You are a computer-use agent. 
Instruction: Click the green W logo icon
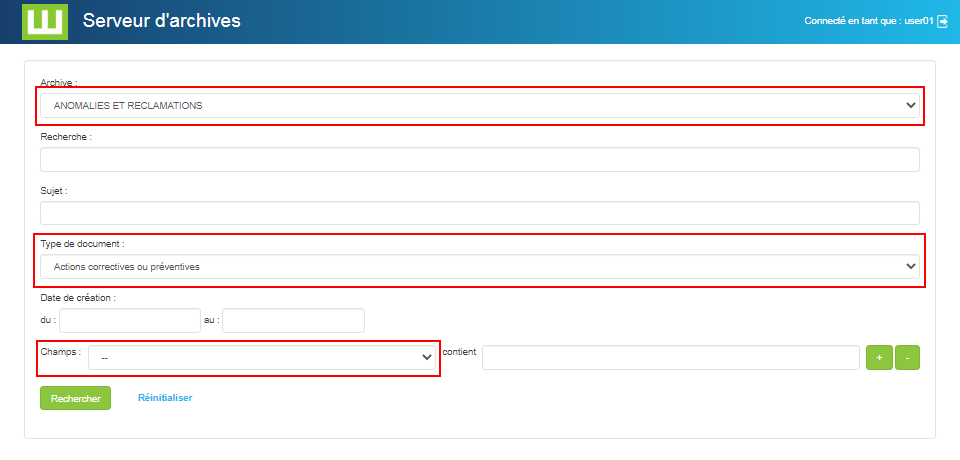click(x=44, y=21)
